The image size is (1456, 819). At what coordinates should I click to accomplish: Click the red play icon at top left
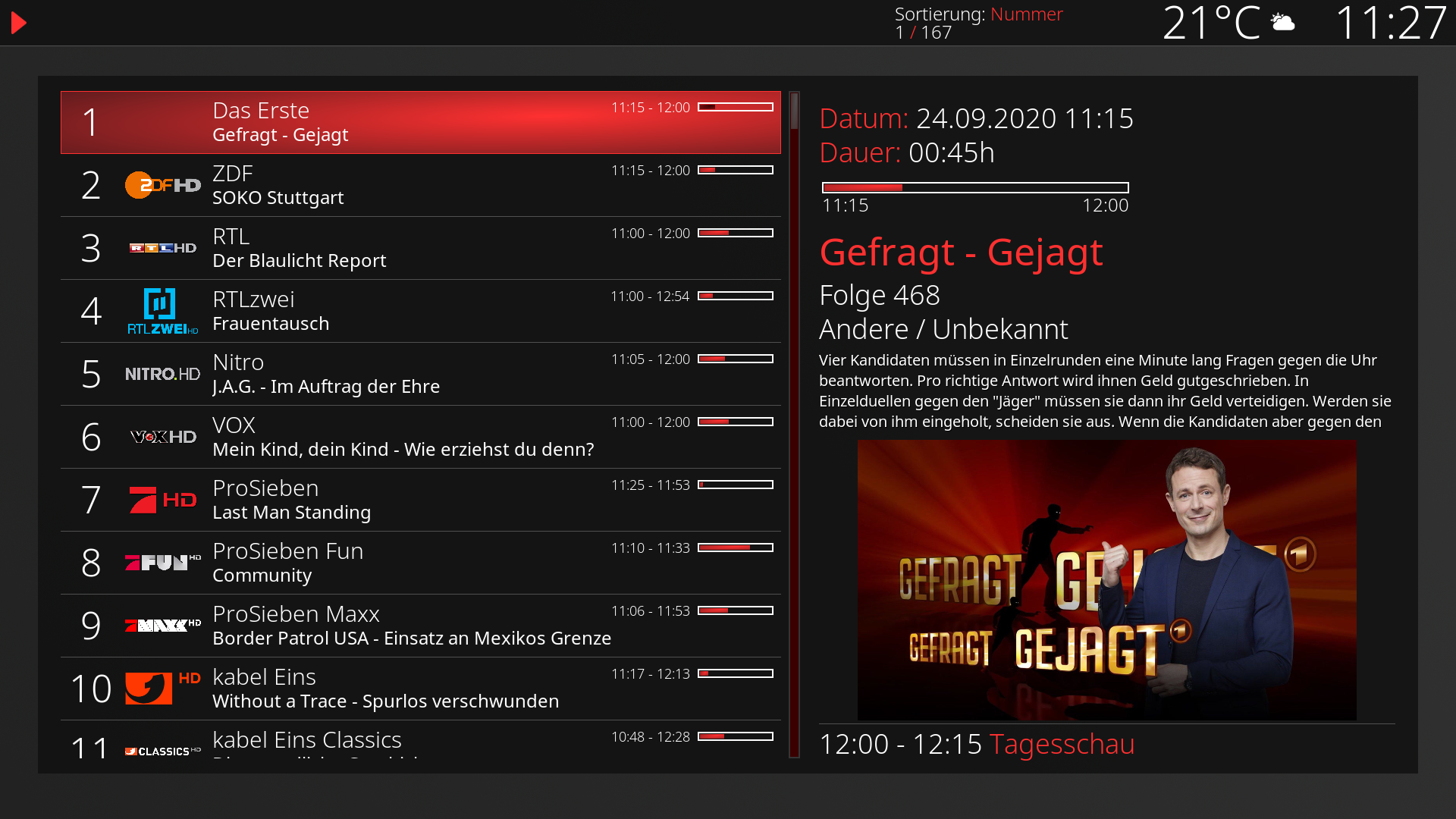[19, 23]
